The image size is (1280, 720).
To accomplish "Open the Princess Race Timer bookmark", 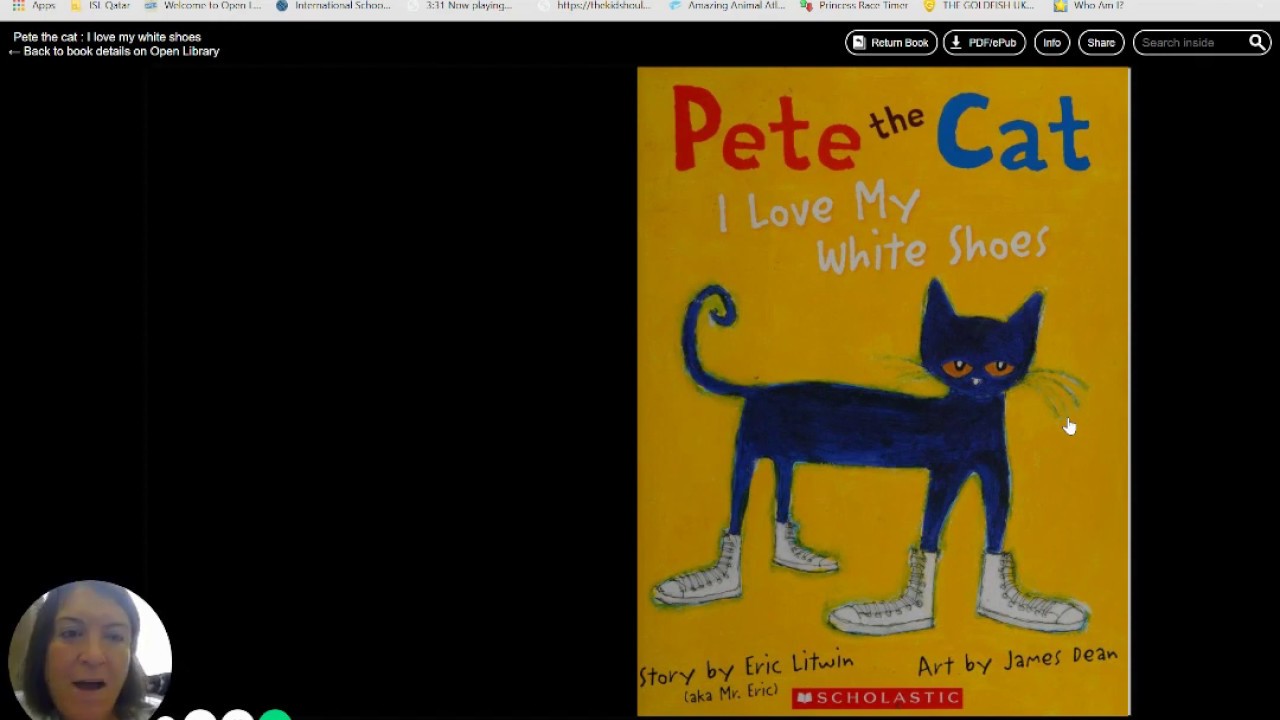I will click(x=854, y=5).
